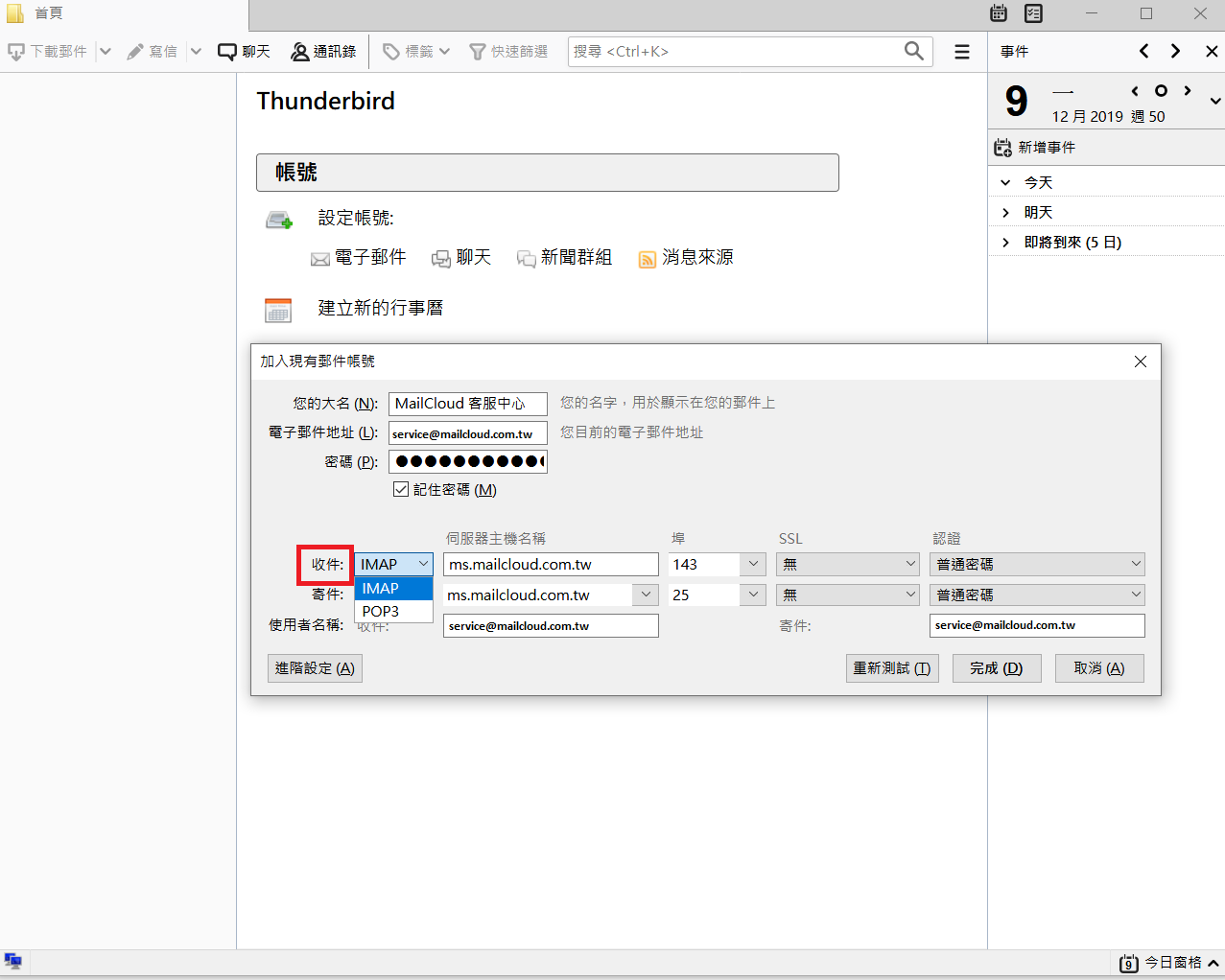
Task: Open the Address Book (通訊錄) toolbar button
Action: (x=323, y=52)
